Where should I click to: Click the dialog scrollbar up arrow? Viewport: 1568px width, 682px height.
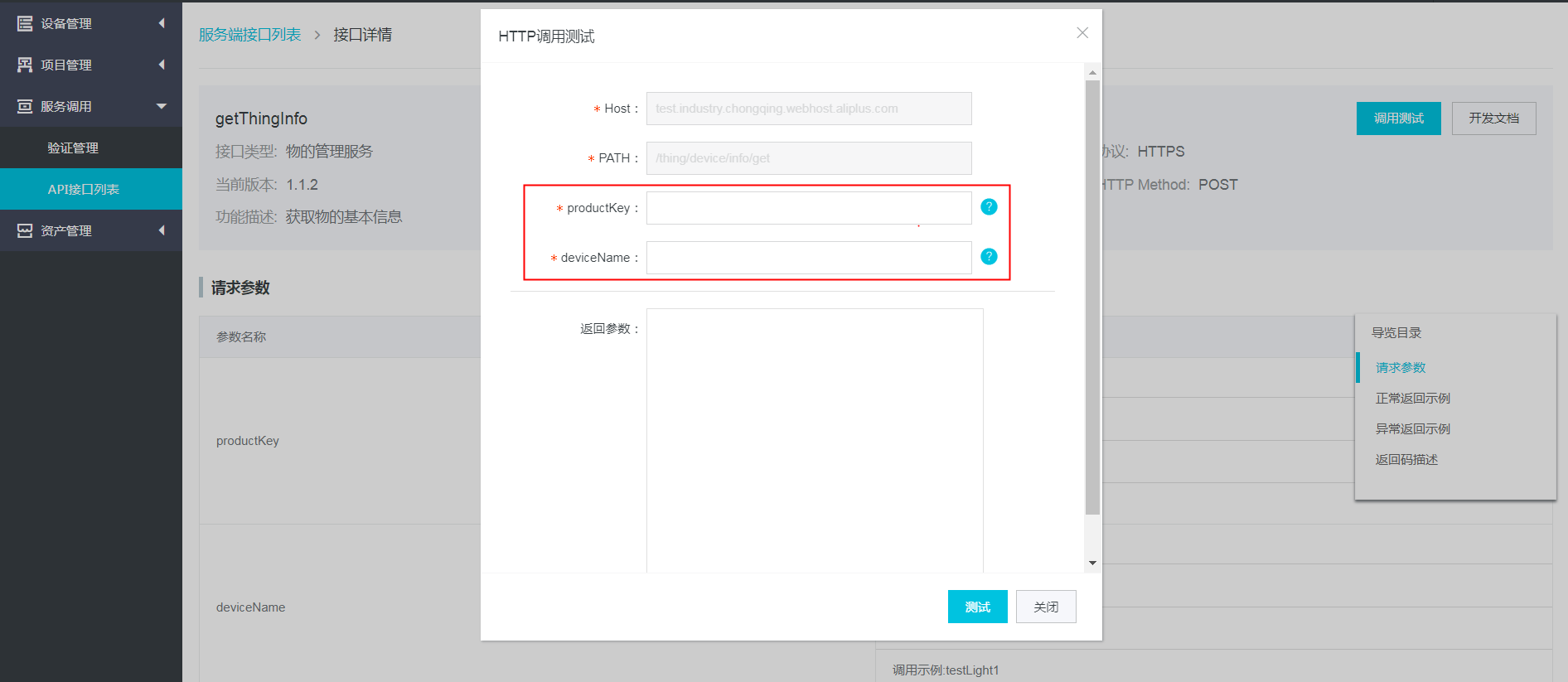1092,72
